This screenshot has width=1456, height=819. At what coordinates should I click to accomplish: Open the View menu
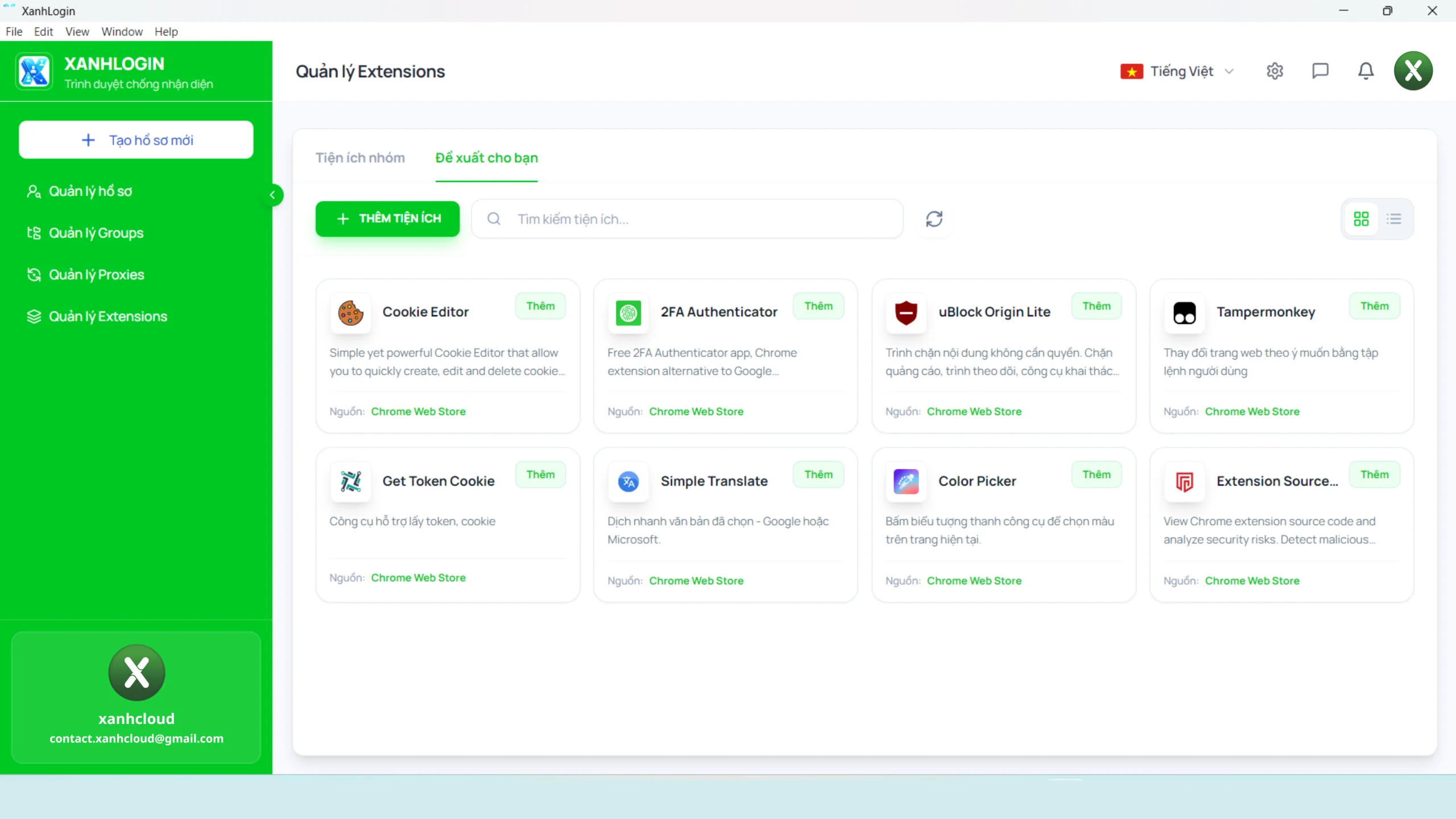77,31
